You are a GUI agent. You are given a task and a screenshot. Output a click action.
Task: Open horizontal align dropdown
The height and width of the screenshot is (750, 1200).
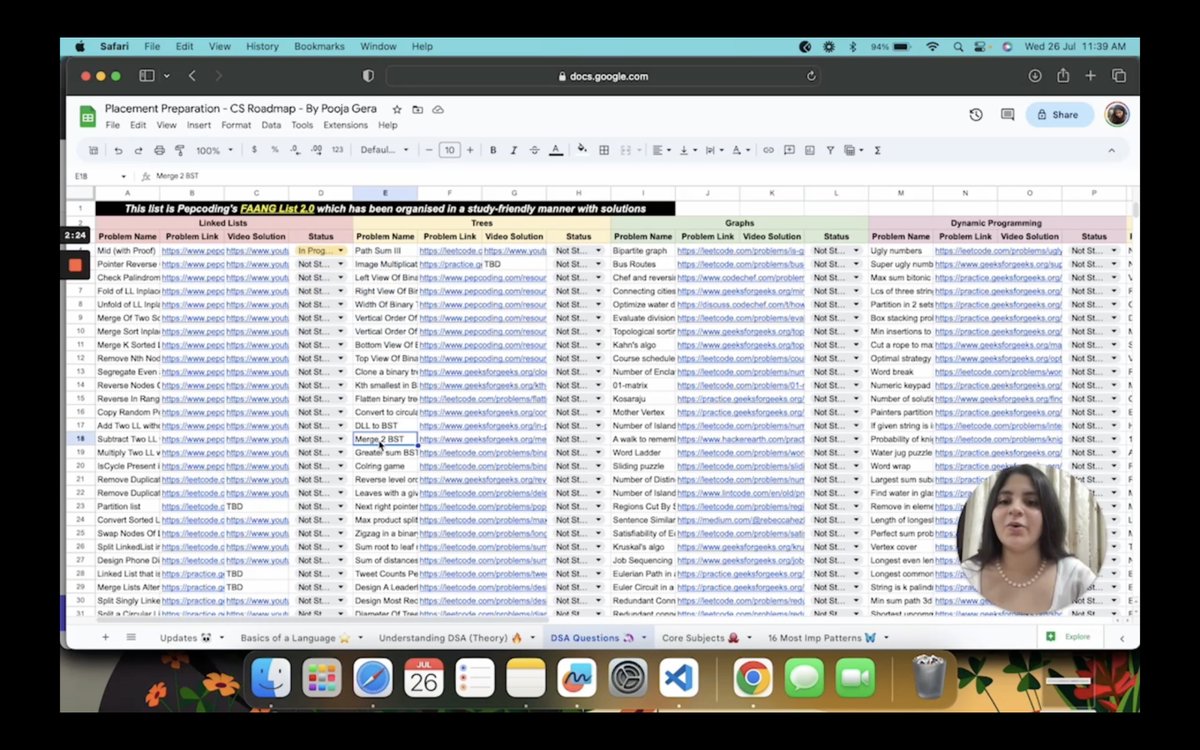(x=662, y=150)
